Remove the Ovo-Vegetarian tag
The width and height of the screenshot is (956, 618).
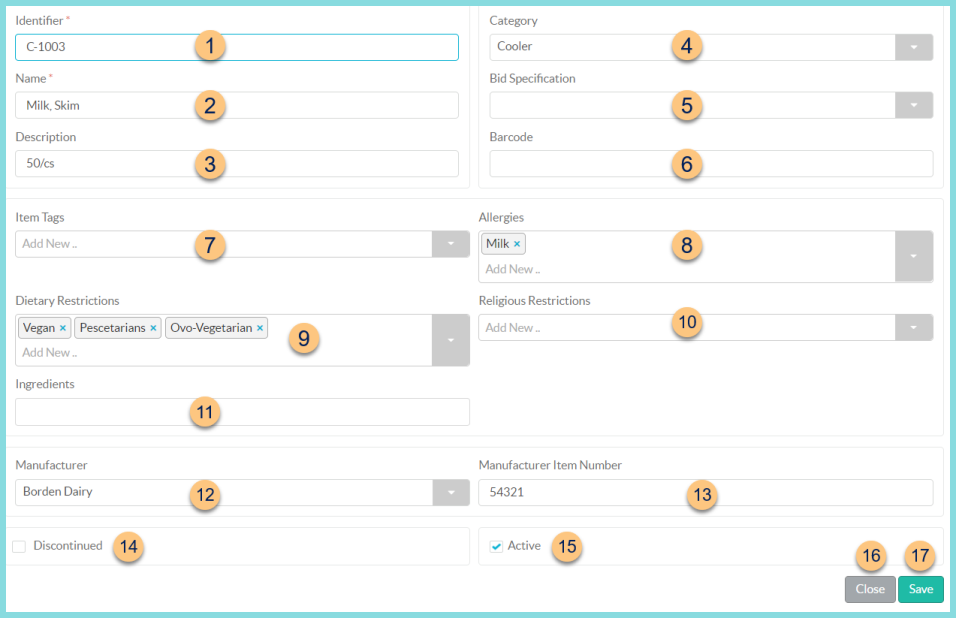coord(260,328)
